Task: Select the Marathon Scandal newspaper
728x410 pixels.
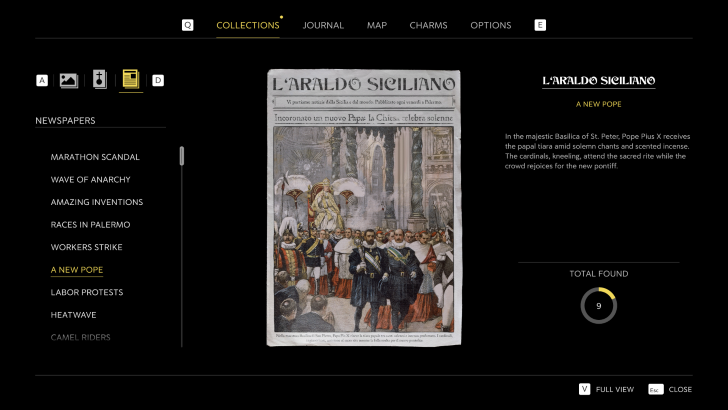Action: click(x=95, y=157)
